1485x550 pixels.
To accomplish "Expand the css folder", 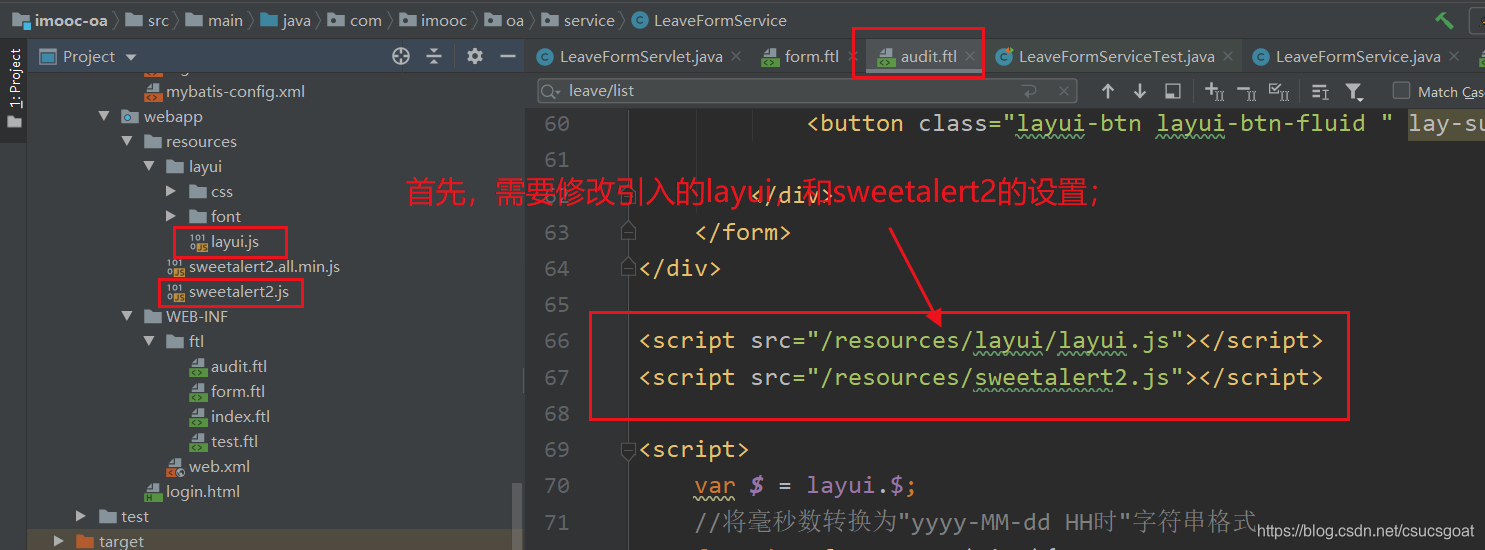I will 171,191.
